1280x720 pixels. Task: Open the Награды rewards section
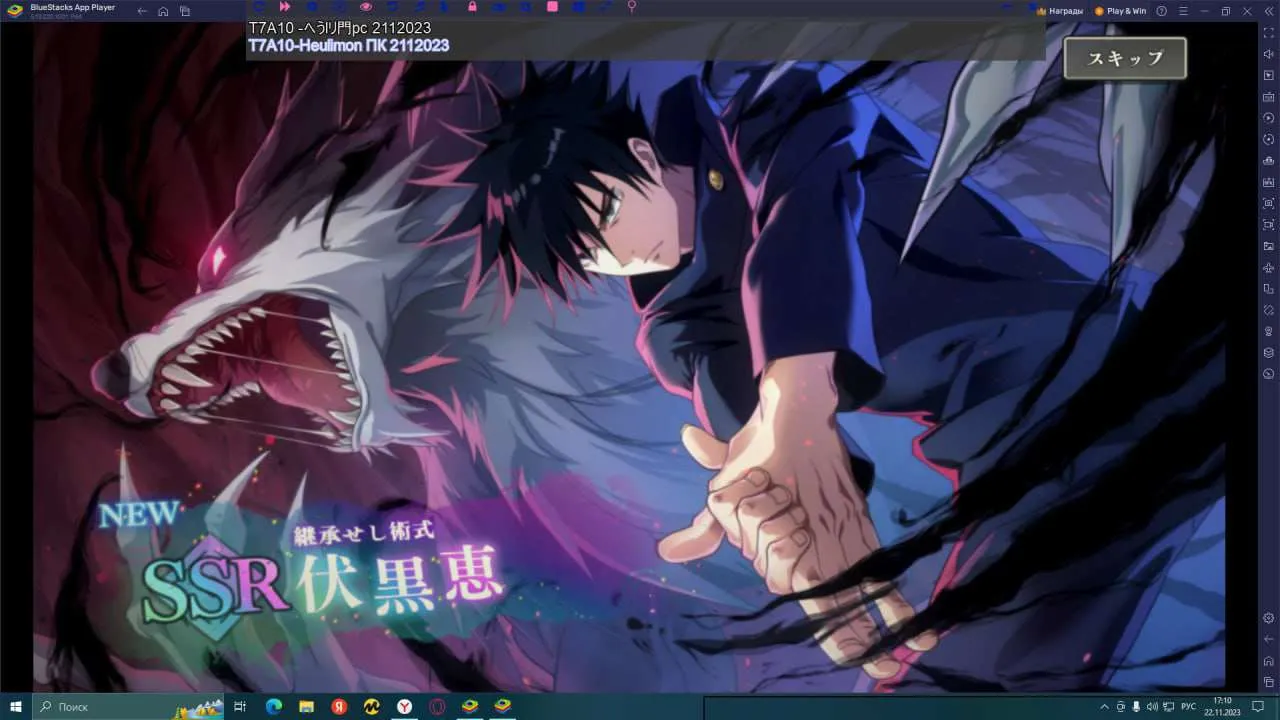point(1059,11)
